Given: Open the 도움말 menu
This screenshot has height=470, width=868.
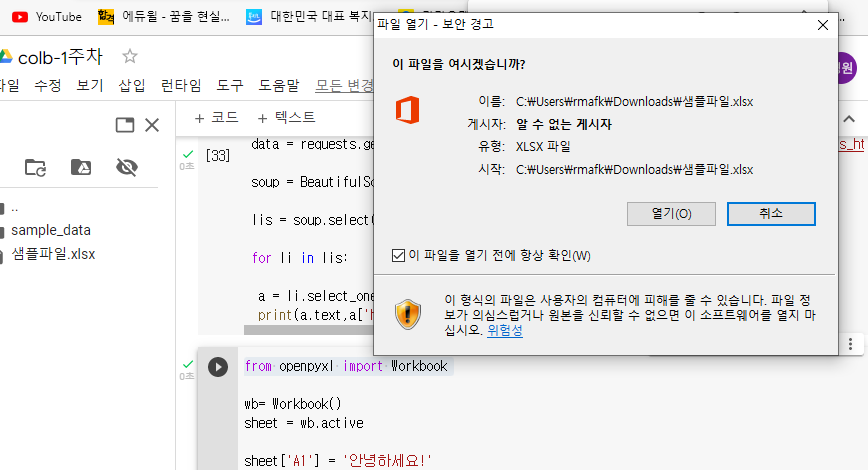Looking at the screenshot, I should (x=279, y=85).
